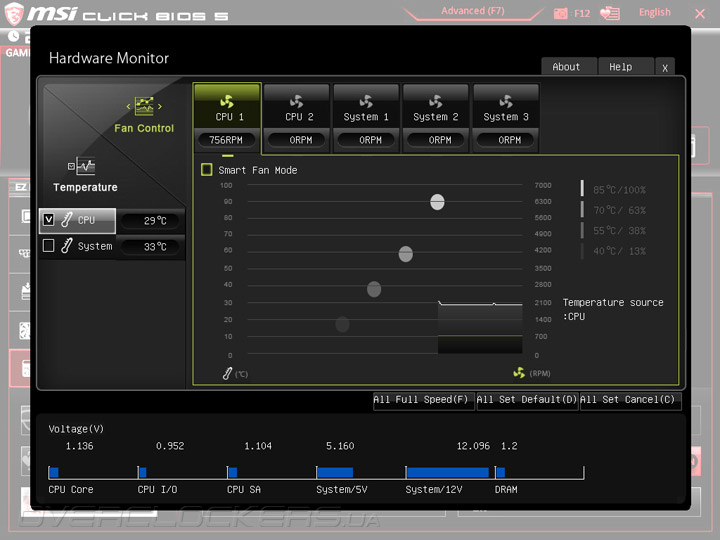Uncheck the CPU temperature checkbox

click(49, 219)
